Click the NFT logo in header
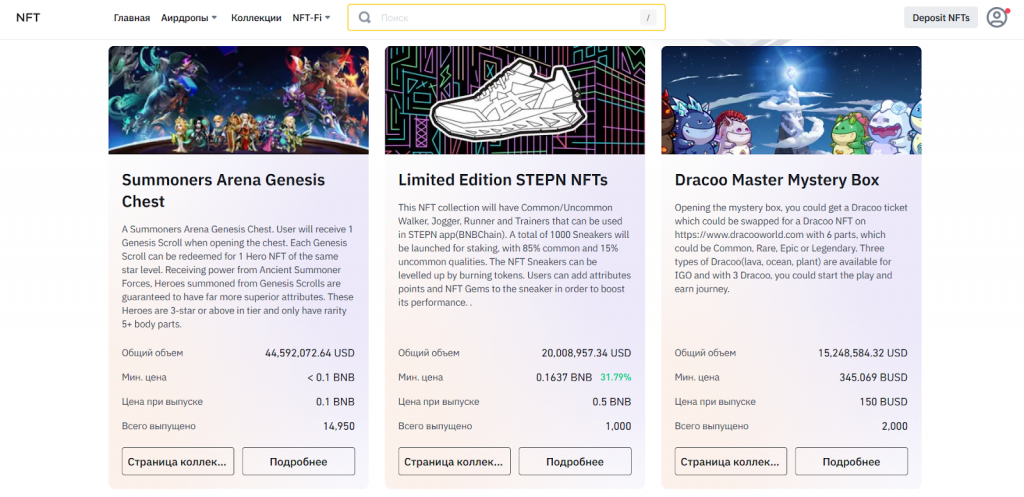Image resolution: width=1024 pixels, height=497 pixels. coord(28,18)
